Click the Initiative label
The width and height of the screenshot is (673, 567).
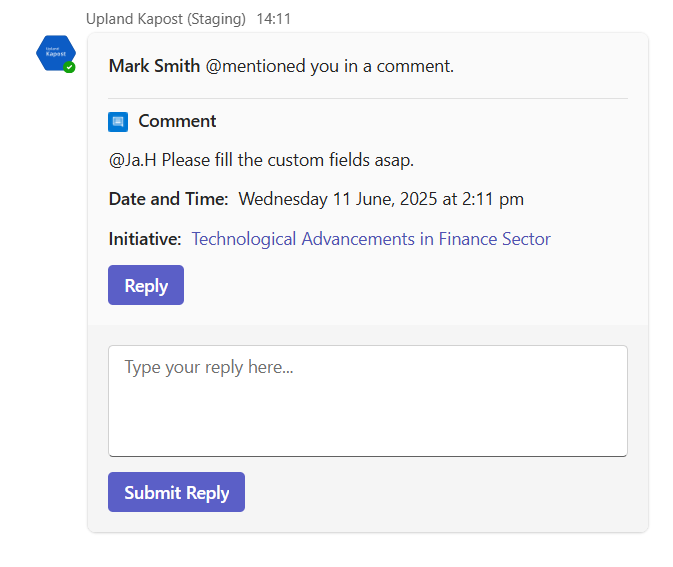(145, 239)
